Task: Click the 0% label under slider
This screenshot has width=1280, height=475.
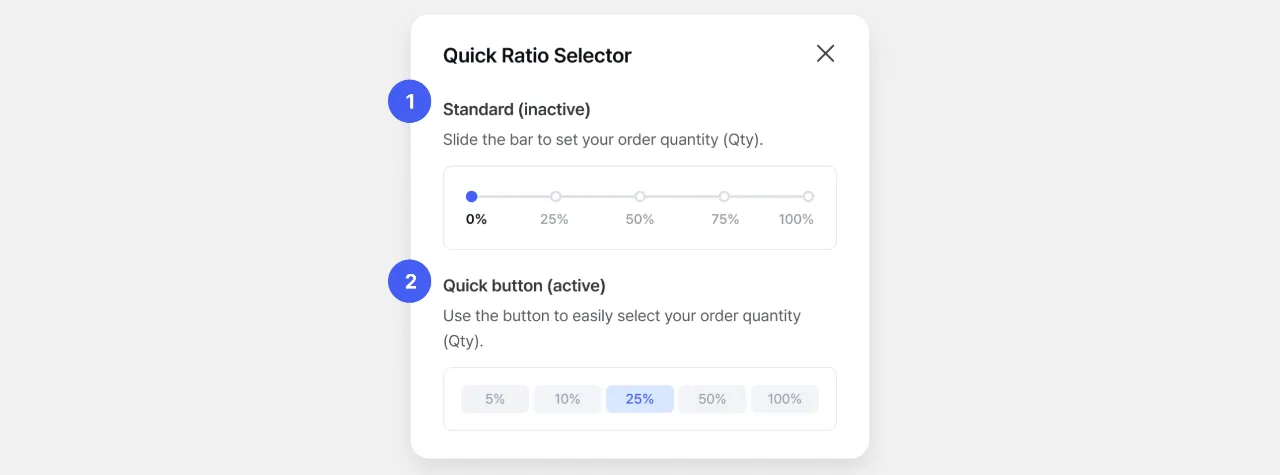Action: [x=477, y=219]
